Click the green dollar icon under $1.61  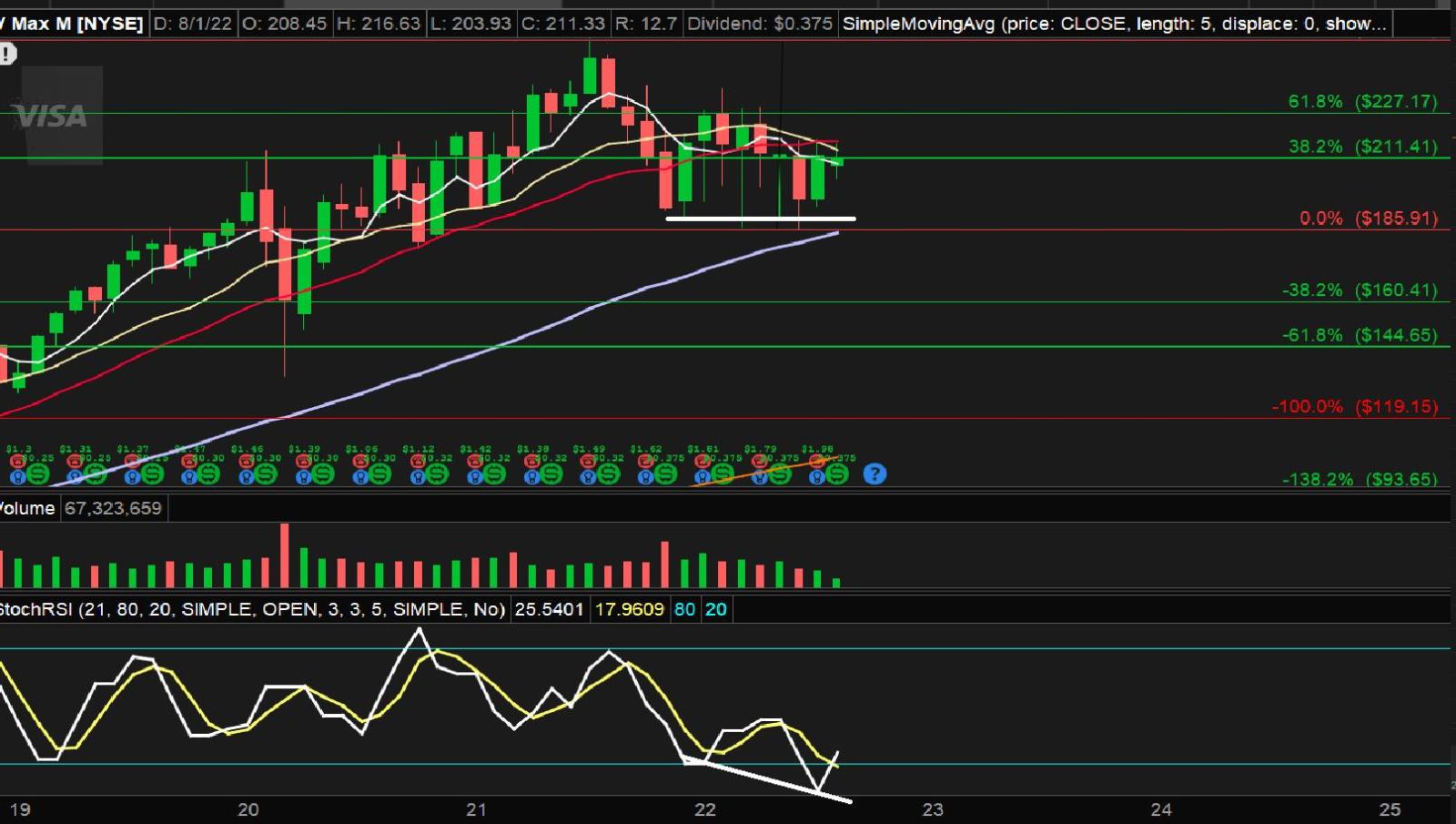pyautogui.click(x=723, y=474)
